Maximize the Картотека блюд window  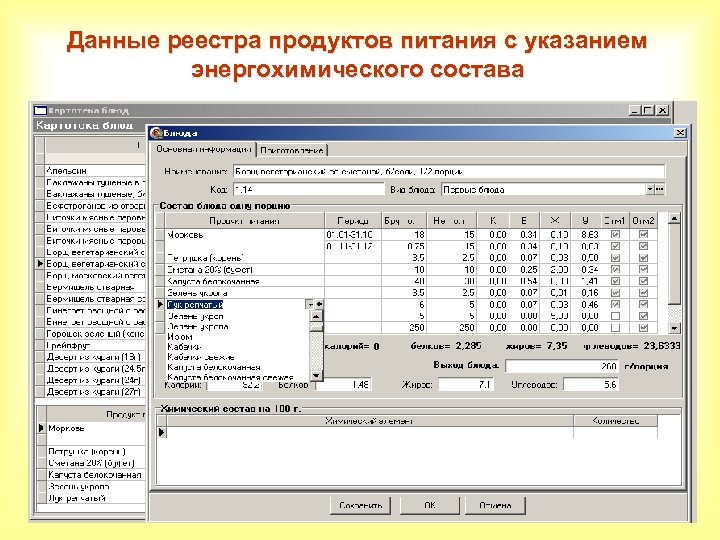pos(647,111)
